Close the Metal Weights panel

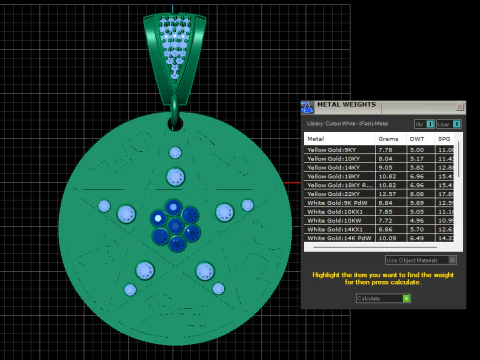(460, 107)
